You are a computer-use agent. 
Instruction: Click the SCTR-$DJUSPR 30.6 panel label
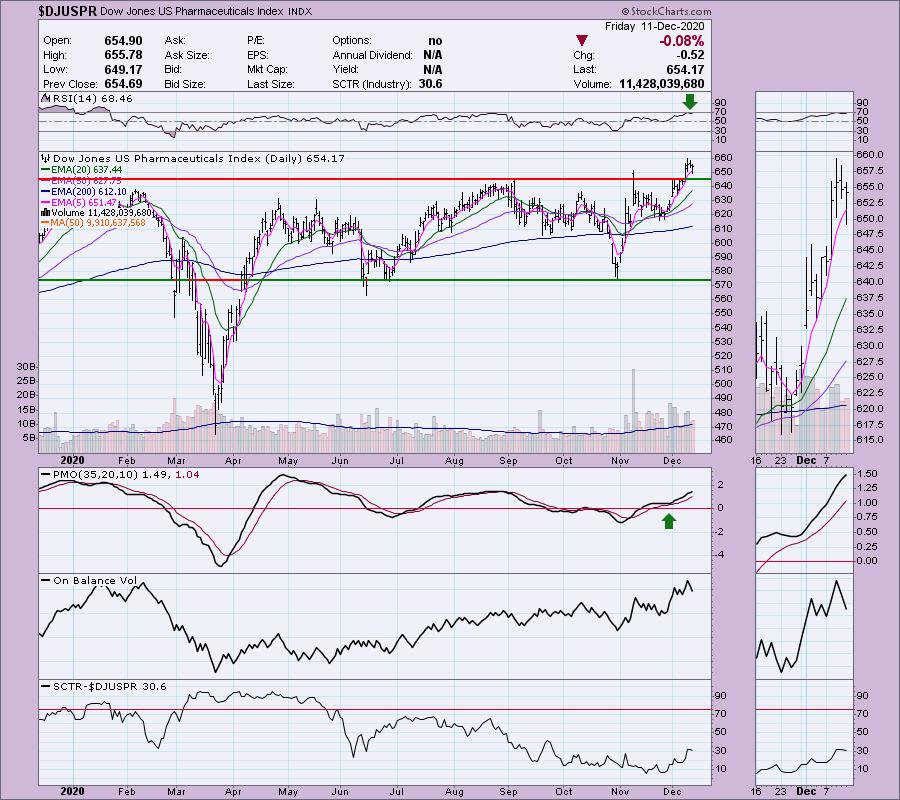tap(110, 686)
